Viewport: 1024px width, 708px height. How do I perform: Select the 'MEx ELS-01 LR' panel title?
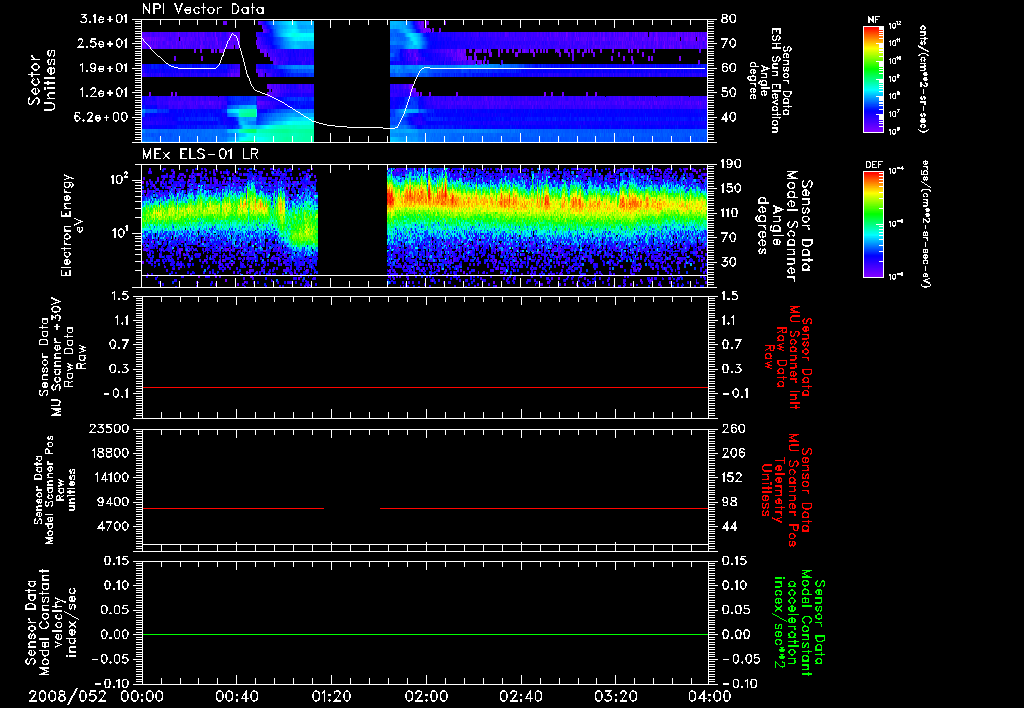(x=200, y=154)
